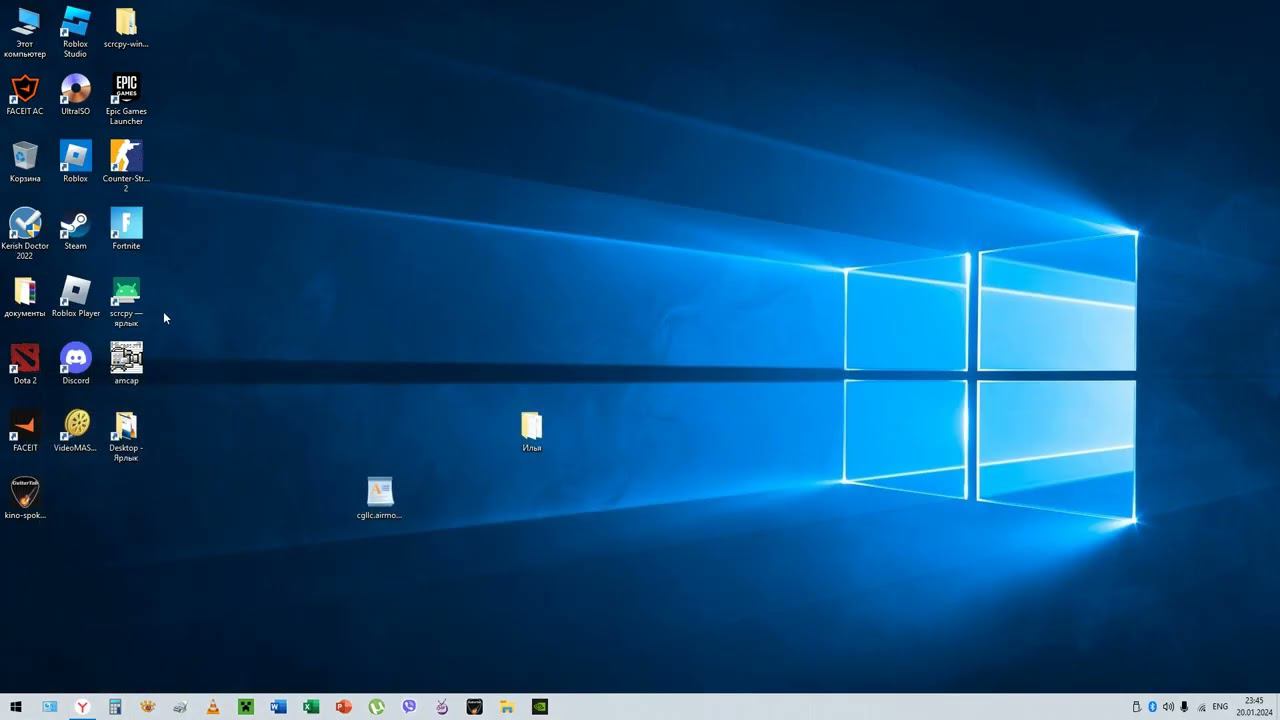The image size is (1280, 720).
Task: Select the scrcpy-win folder on the desktop
Action: pyautogui.click(x=126, y=28)
